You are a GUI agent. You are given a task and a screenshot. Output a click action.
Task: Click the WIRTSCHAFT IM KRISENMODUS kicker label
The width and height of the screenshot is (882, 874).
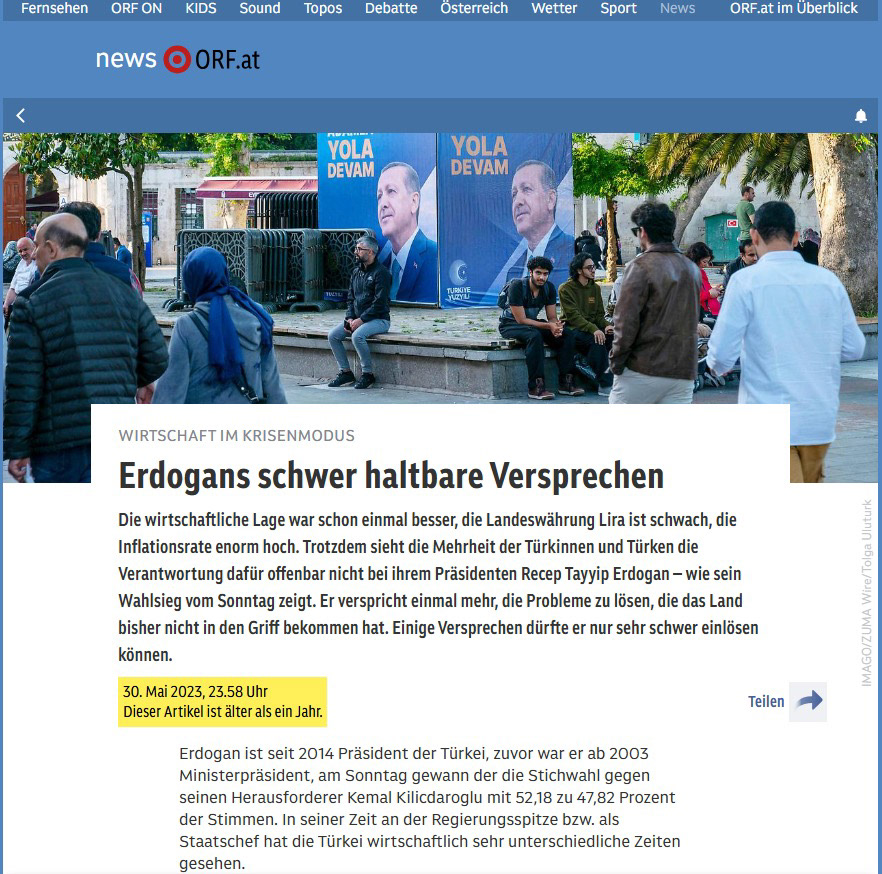236,435
